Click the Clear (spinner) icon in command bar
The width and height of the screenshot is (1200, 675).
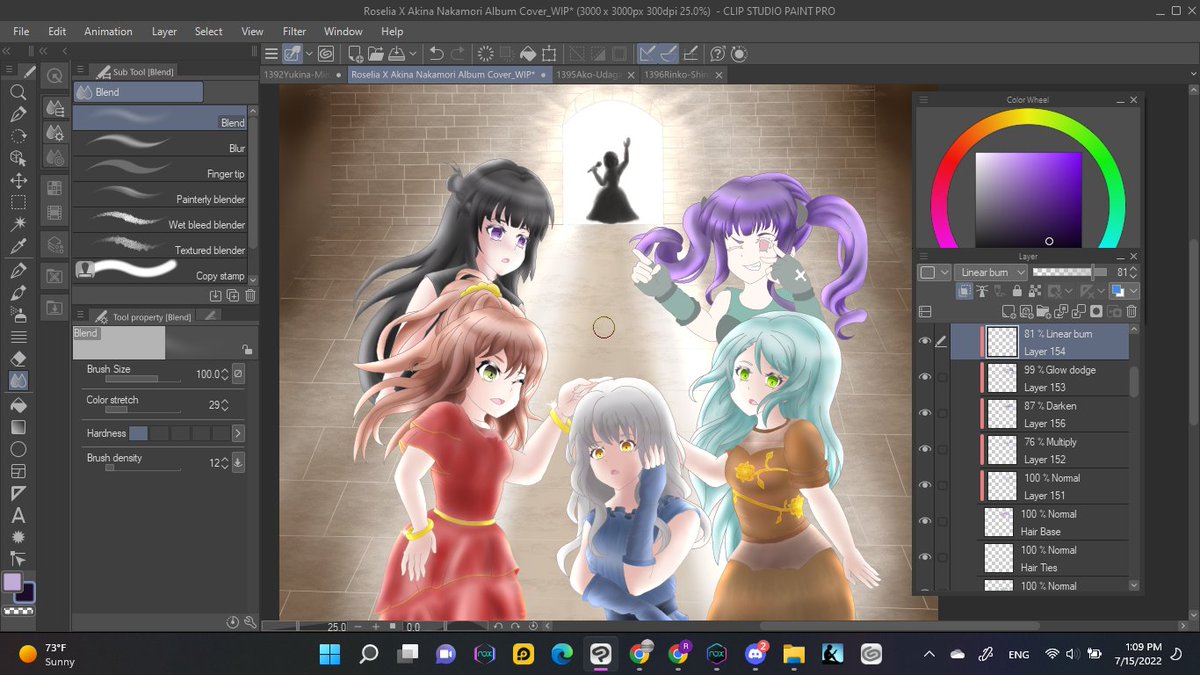(486, 53)
